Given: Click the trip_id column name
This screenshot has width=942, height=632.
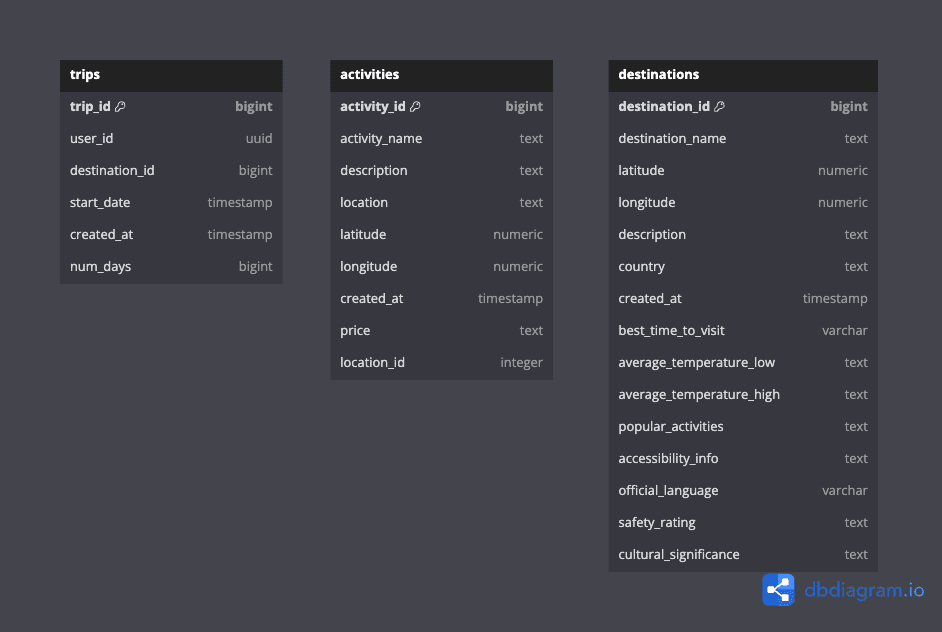Looking at the screenshot, I should tap(90, 106).
